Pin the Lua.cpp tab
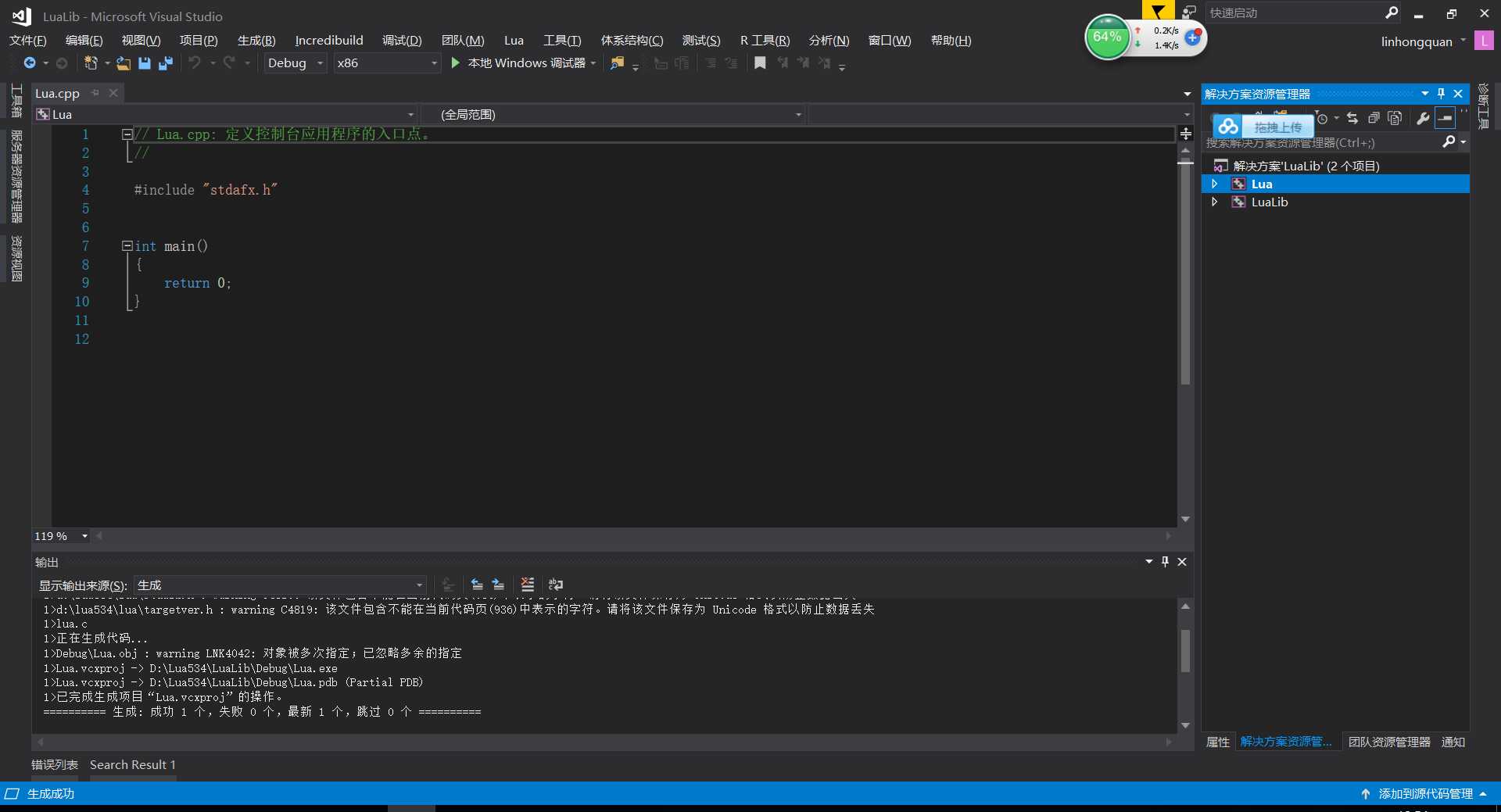The height and width of the screenshot is (812, 1501). click(x=95, y=93)
